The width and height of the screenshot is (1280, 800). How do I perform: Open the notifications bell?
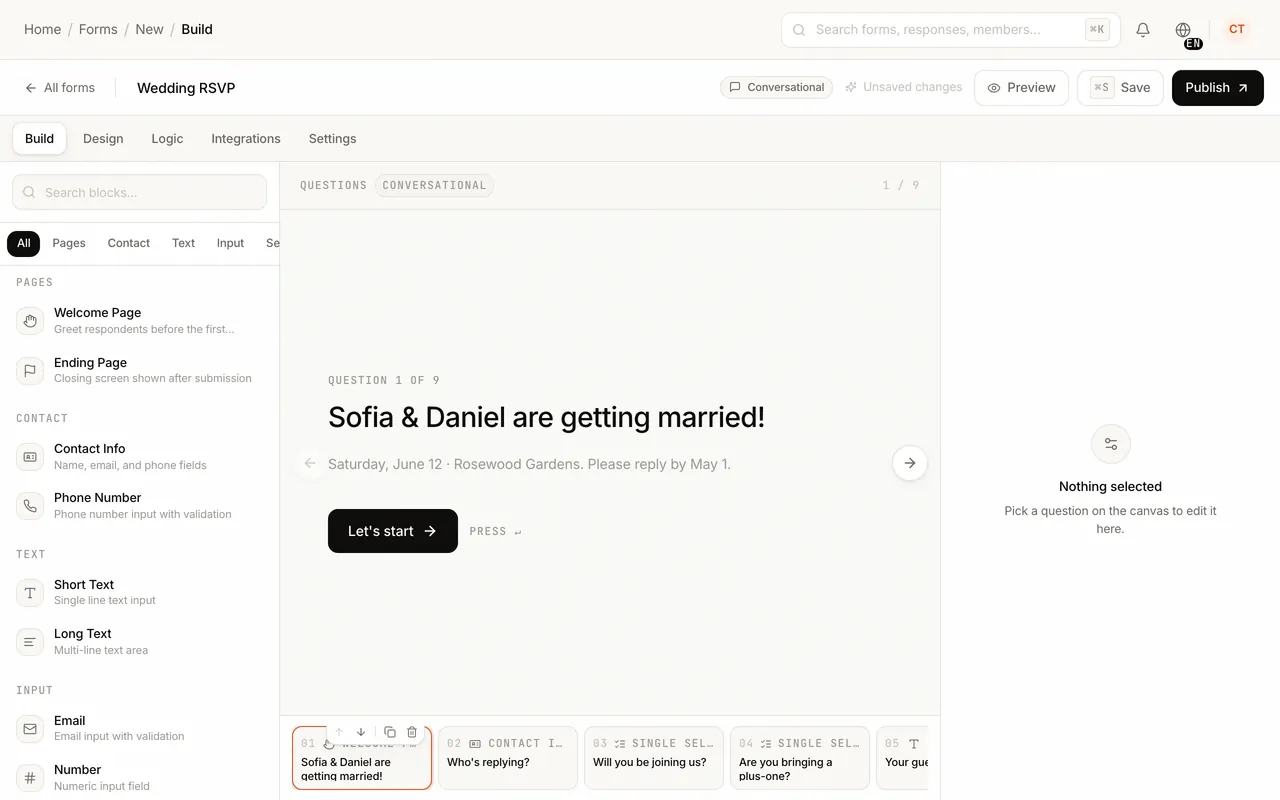(1143, 30)
